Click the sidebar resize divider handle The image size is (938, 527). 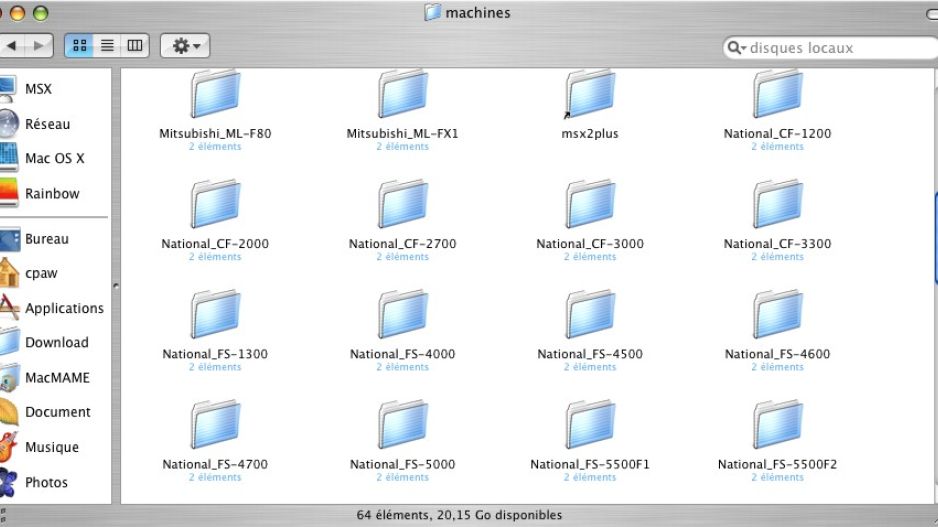coord(116,286)
